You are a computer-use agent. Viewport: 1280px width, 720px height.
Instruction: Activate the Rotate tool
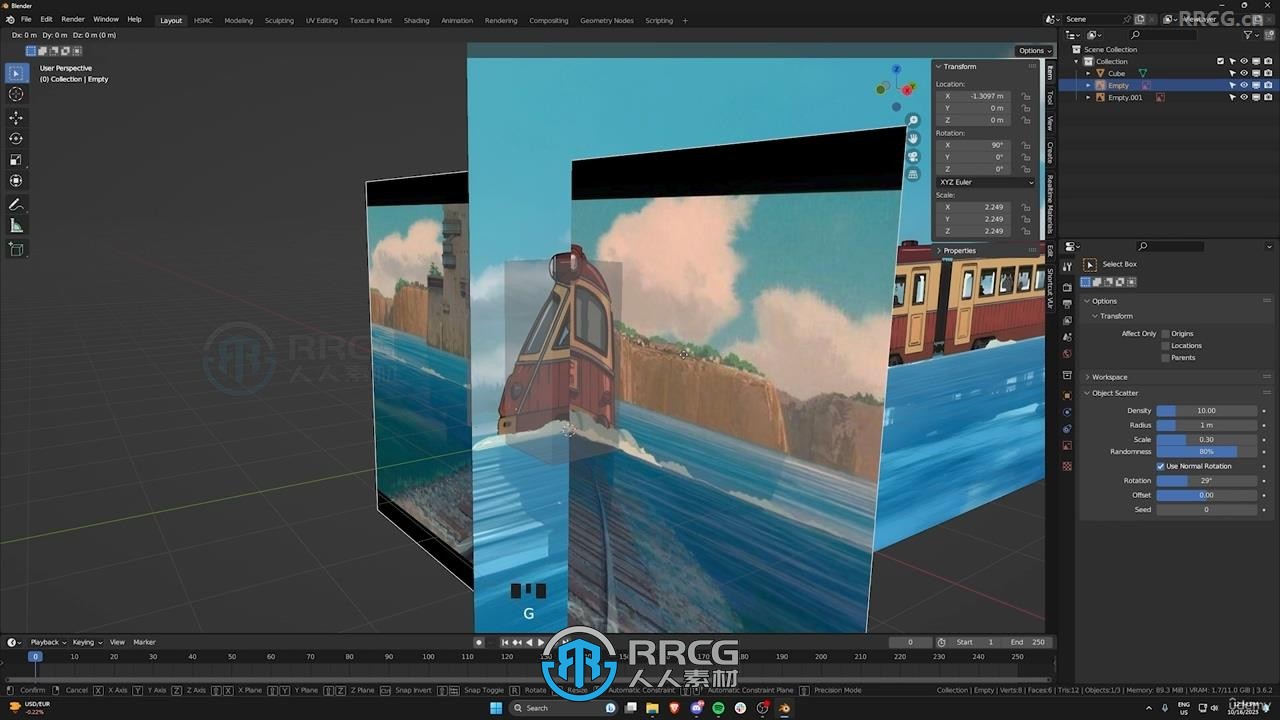(x=16, y=139)
